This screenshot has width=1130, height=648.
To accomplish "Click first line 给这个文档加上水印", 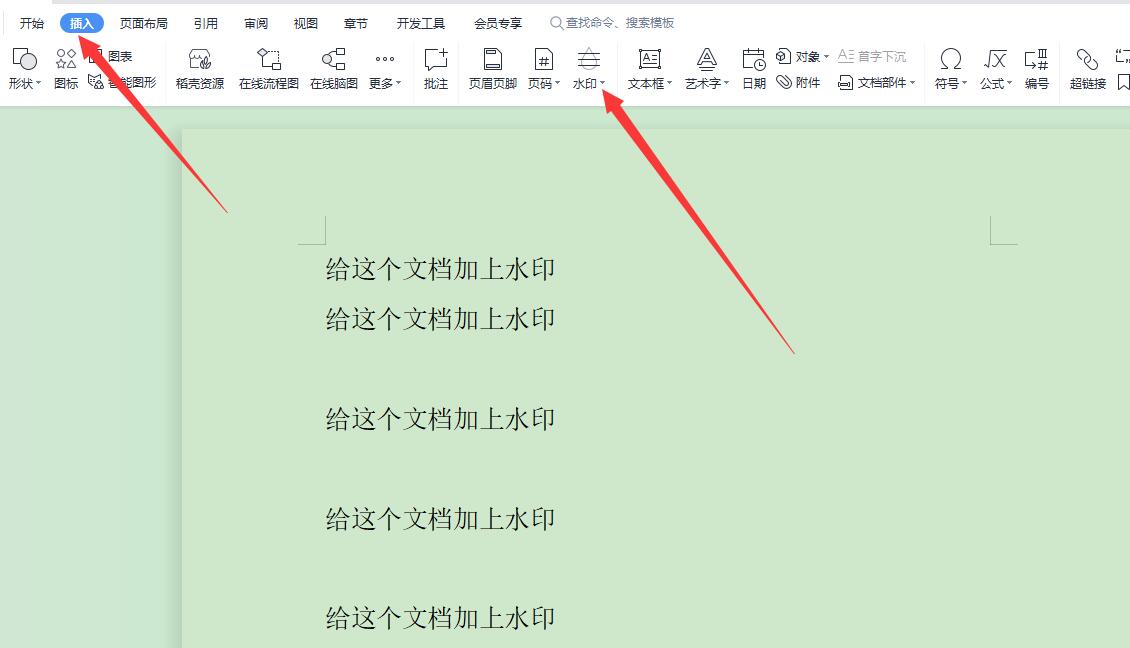I will (x=440, y=269).
